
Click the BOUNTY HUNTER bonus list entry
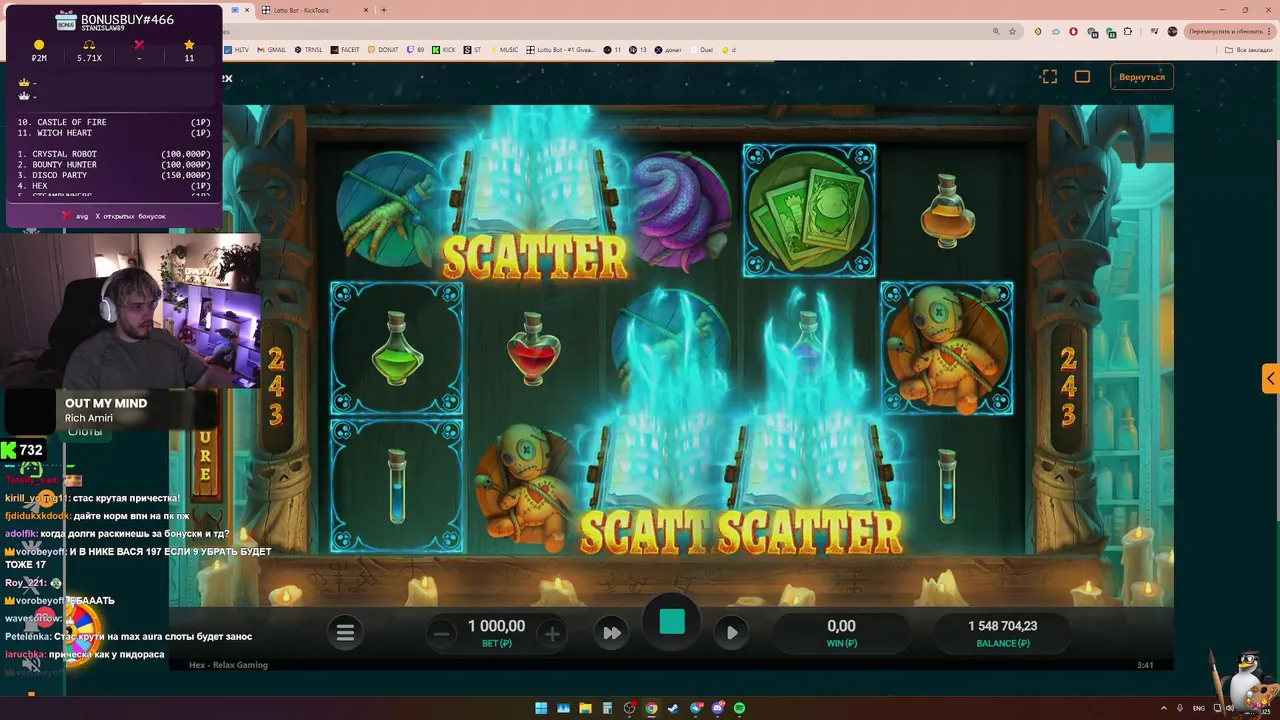(x=113, y=165)
